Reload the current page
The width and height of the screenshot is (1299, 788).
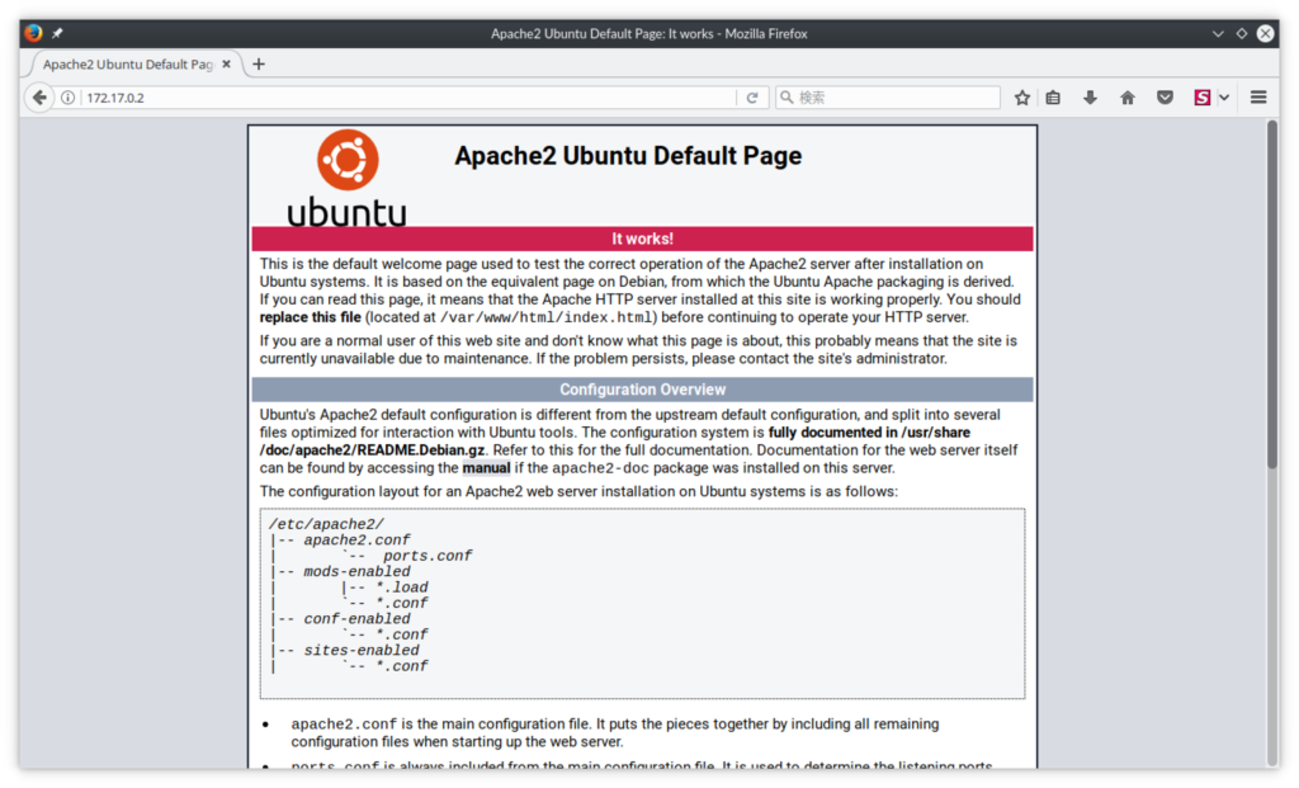[752, 98]
